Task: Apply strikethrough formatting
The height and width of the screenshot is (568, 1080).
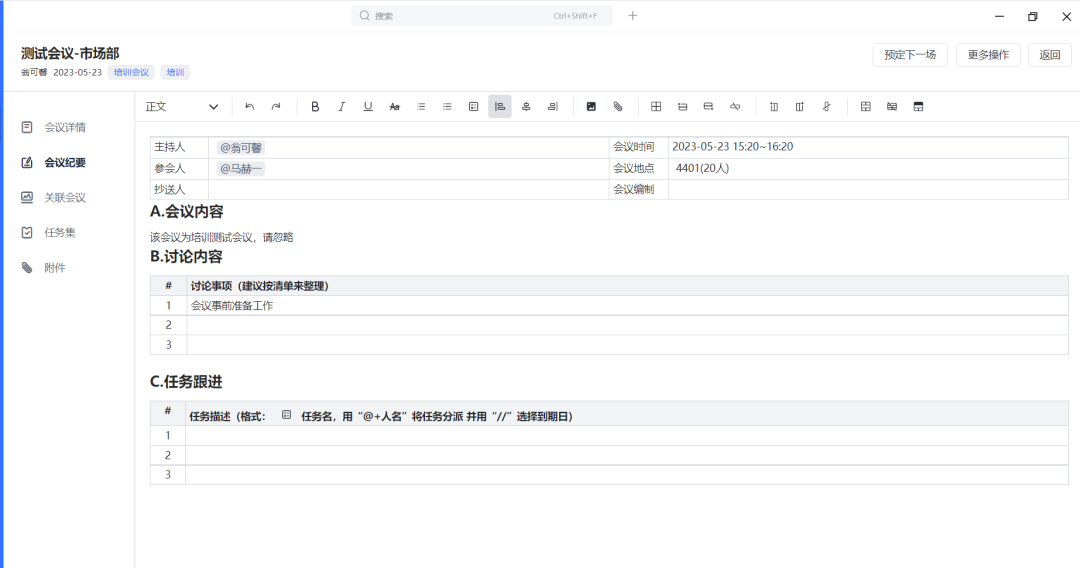Action: tap(394, 107)
